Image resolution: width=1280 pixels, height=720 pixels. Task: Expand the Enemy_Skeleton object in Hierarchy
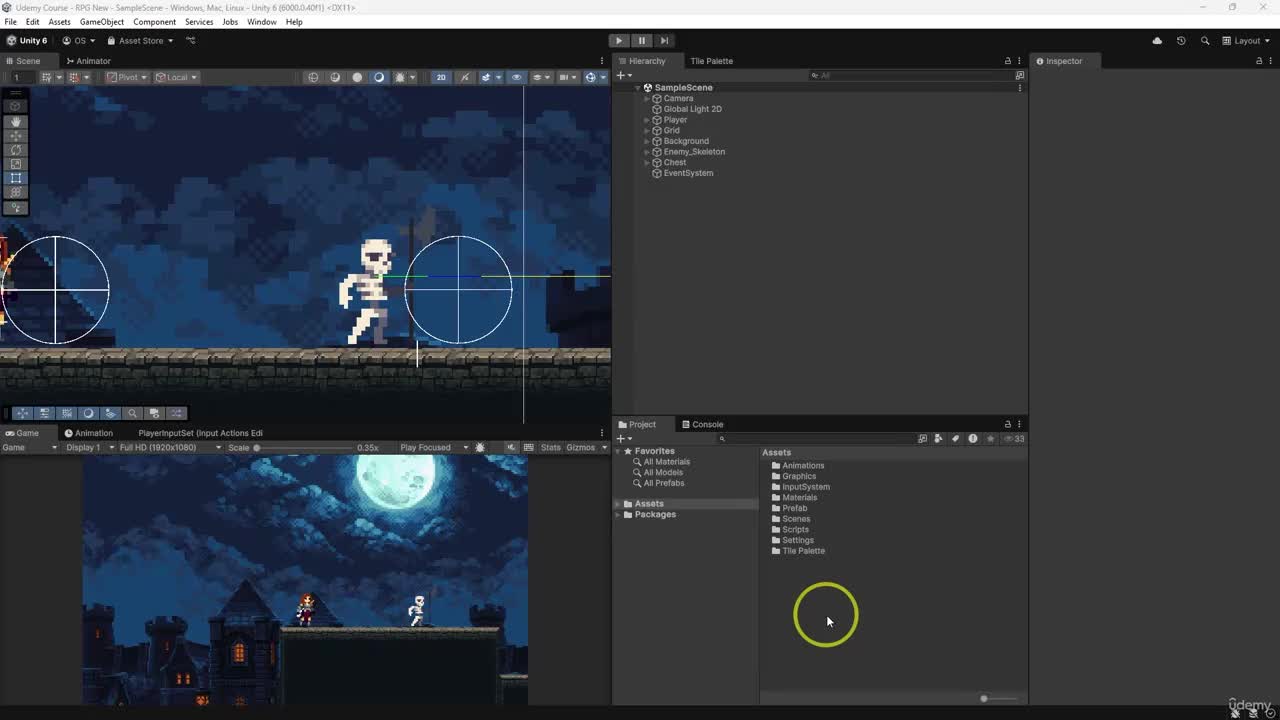point(647,152)
